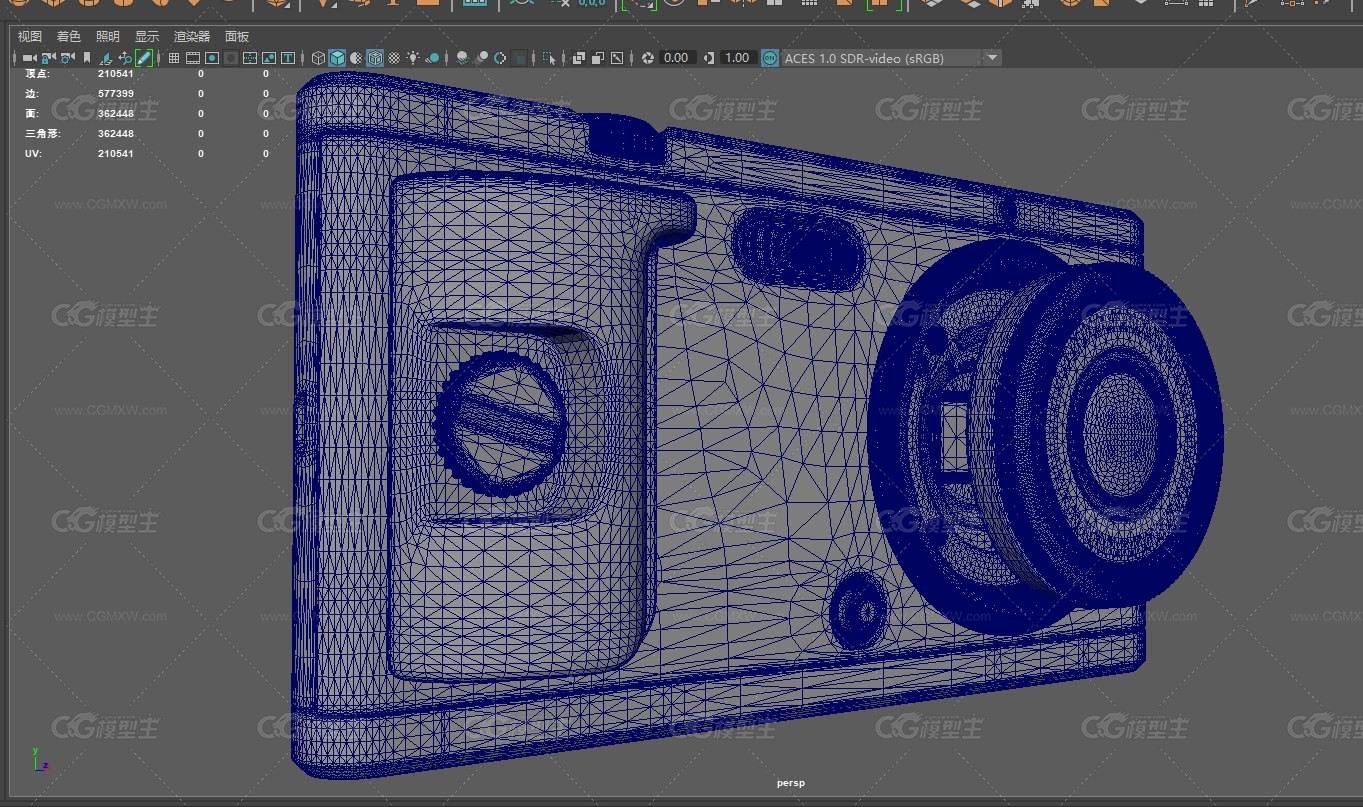
Task: Toggle screen space ambient occlusion icon
Action: pyautogui.click(x=463, y=58)
